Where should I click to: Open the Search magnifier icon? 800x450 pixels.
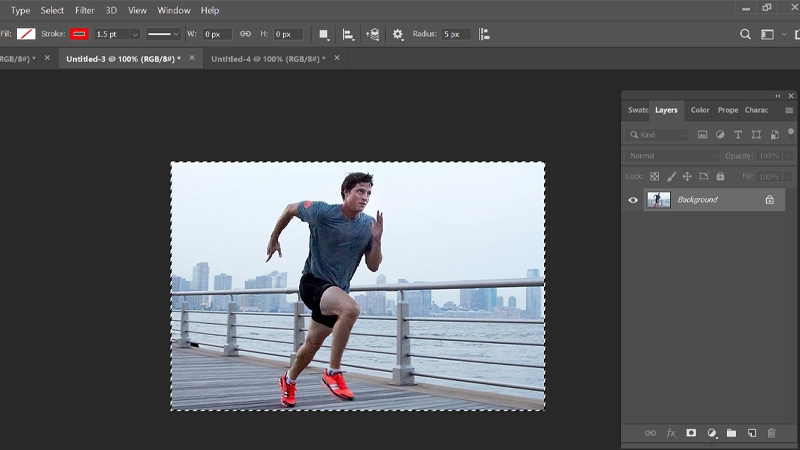pos(745,34)
